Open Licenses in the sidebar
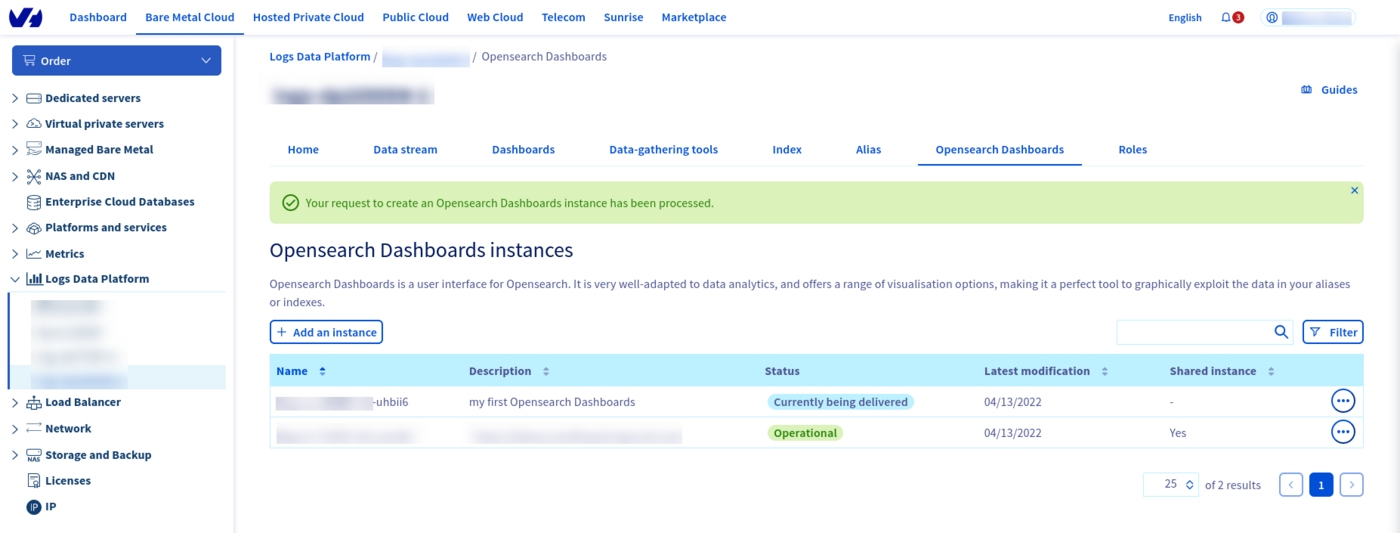This screenshot has width=1400, height=533. 67,481
